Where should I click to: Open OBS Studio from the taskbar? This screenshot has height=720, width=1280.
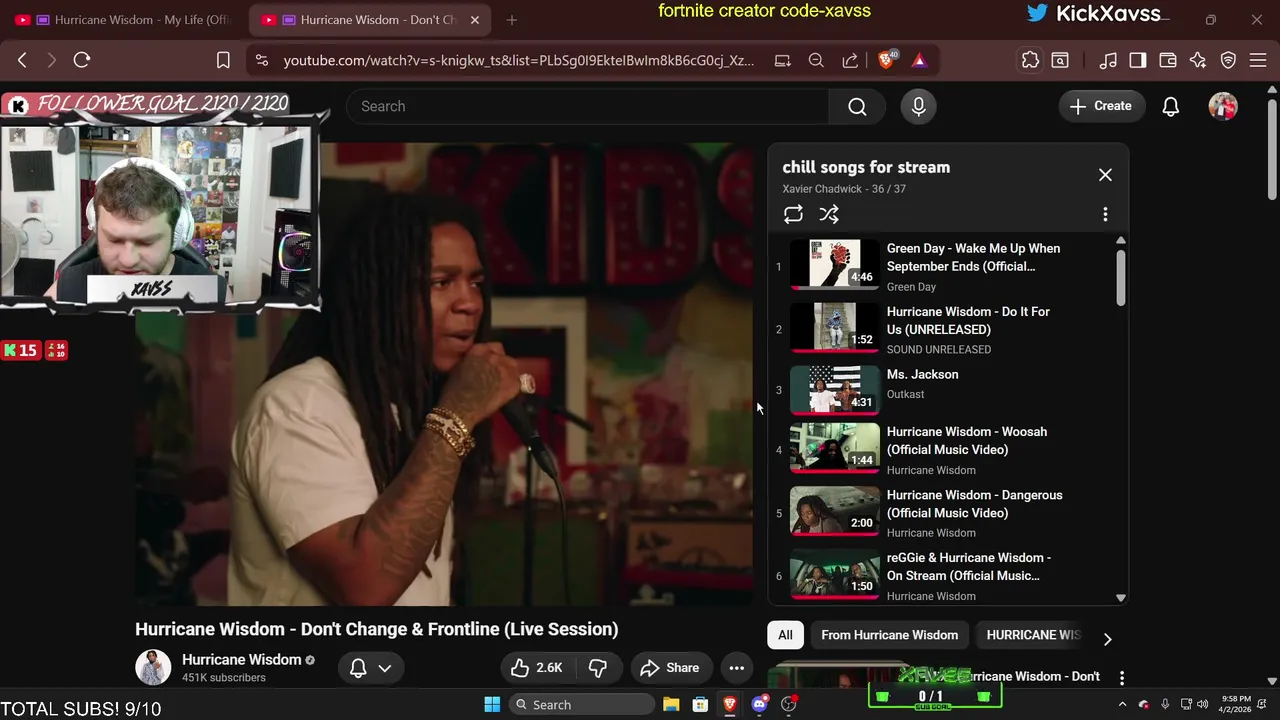(788, 705)
